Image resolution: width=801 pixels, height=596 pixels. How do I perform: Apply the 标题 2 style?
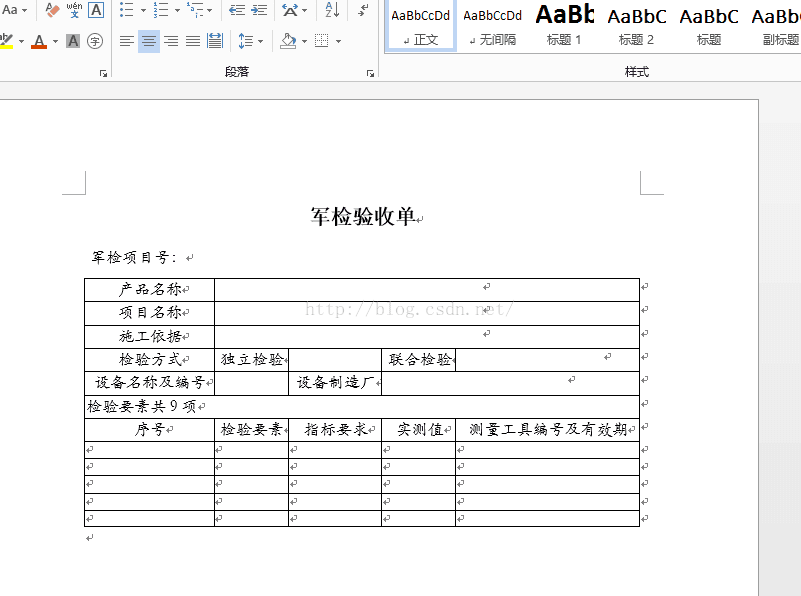637,26
